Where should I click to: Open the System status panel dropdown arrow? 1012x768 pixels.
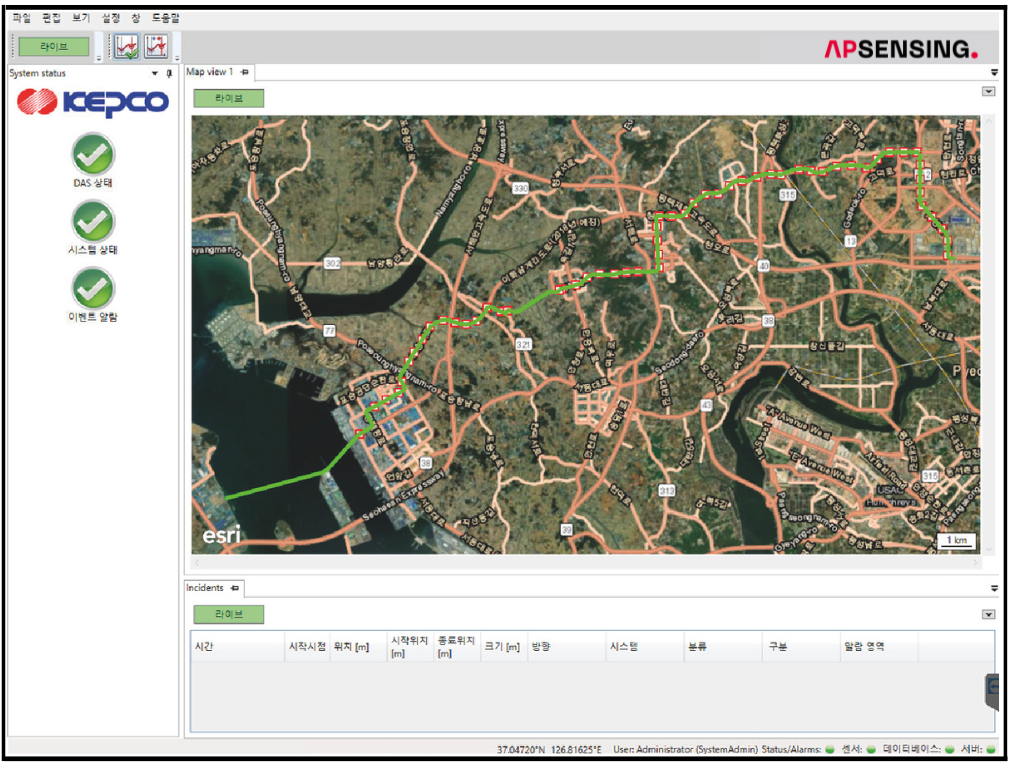154,74
